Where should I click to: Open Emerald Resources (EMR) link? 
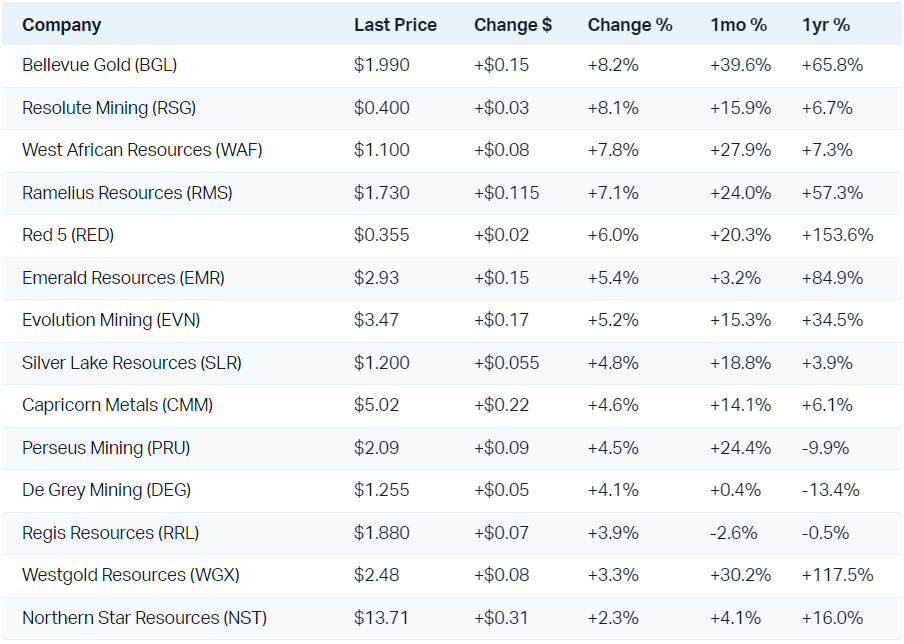123,278
